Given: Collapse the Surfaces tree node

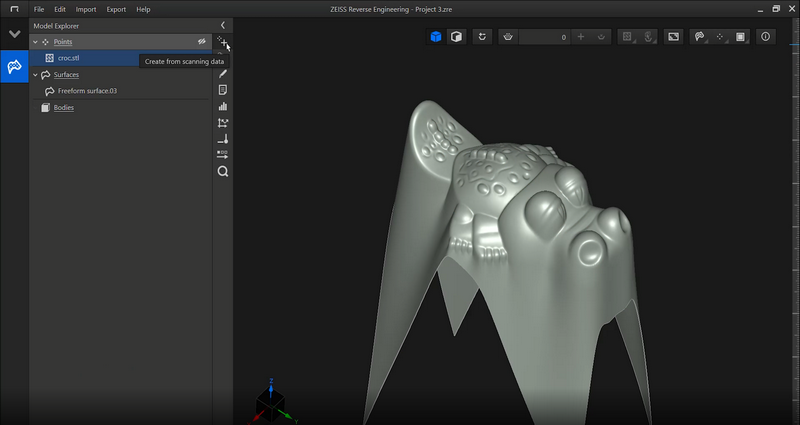Looking at the screenshot, I should (x=35, y=75).
